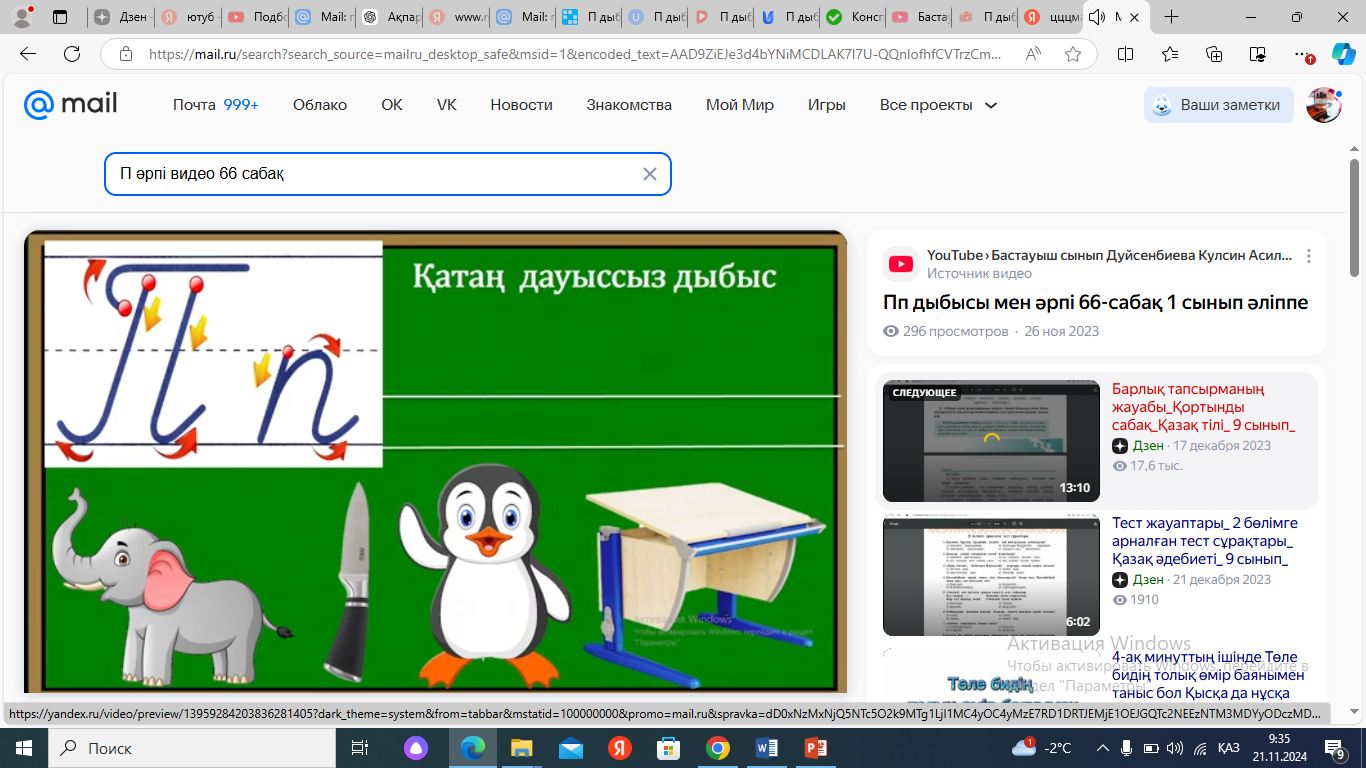
Task: Play the 13:10 next video thumbnail
Action: [991, 441]
